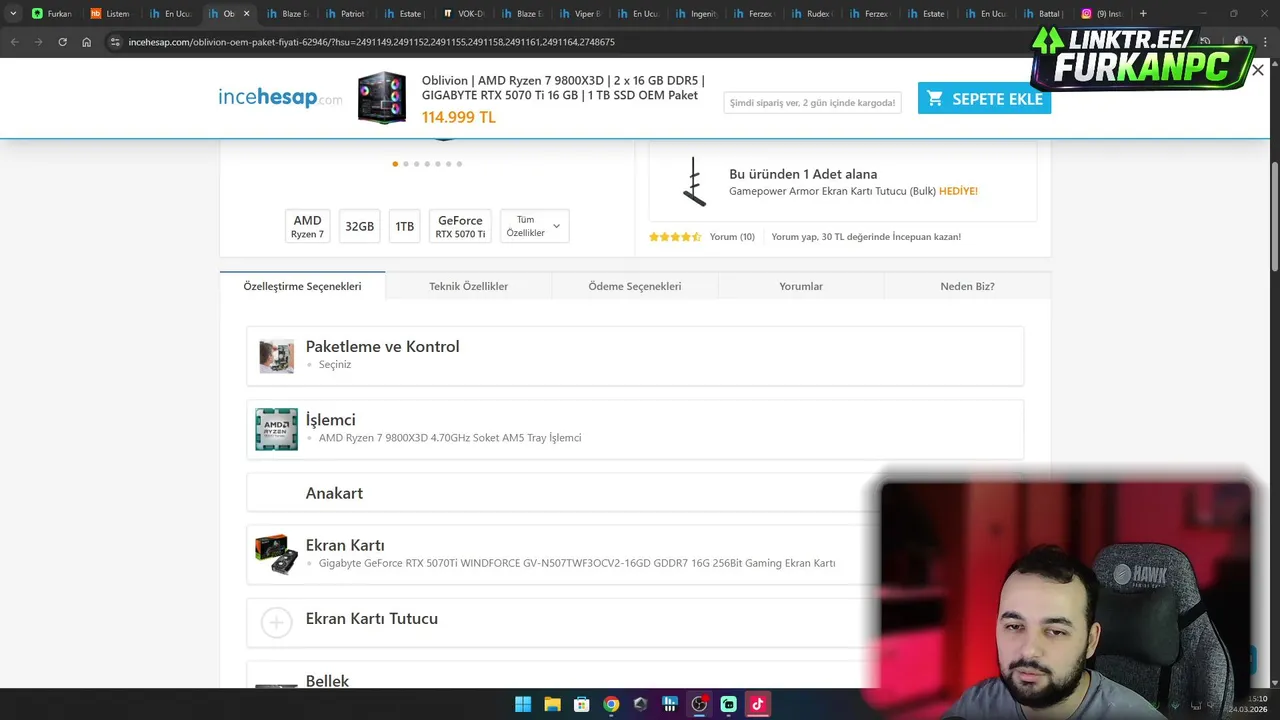Image resolution: width=1280 pixels, height=720 pixels.
Task: Click the GeForce RTX 5070 Ti spec badge
Action: tap(460, 226)
